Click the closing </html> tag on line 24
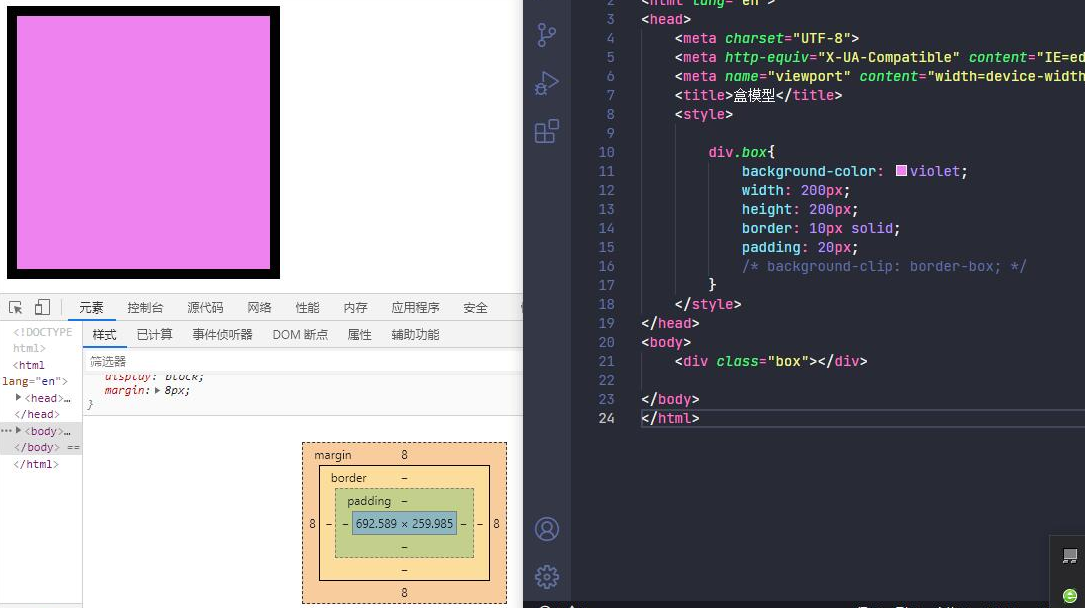 tap(670, 418)
